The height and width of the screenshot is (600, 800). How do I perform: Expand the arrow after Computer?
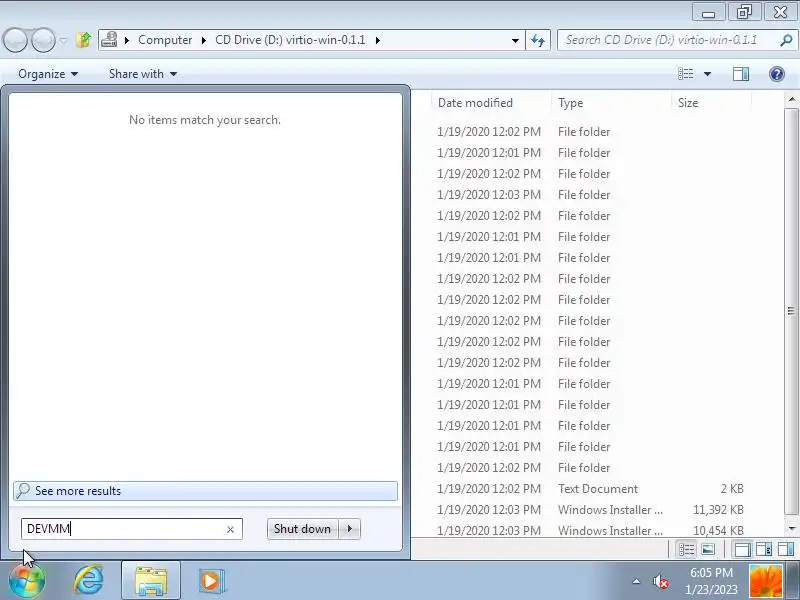204,40
